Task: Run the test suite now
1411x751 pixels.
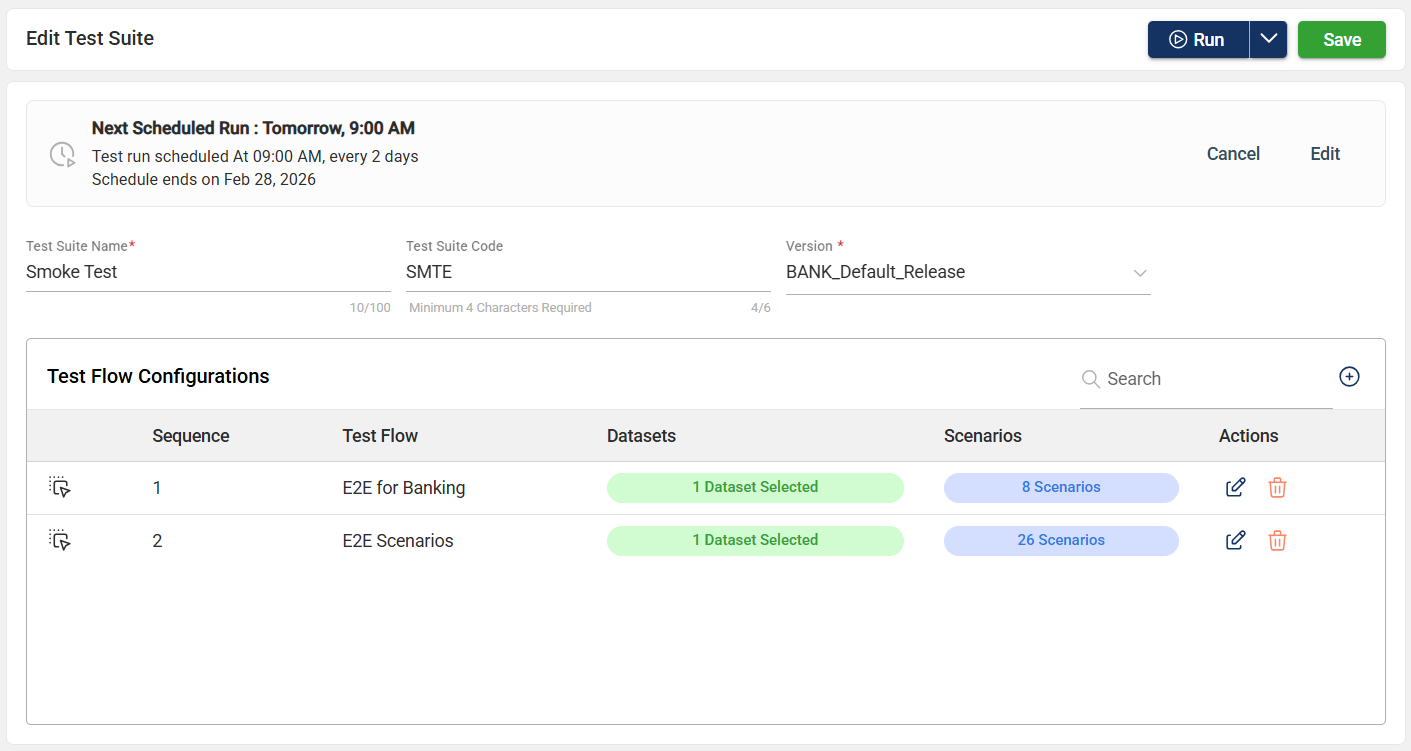Action: coord(1198,40)
